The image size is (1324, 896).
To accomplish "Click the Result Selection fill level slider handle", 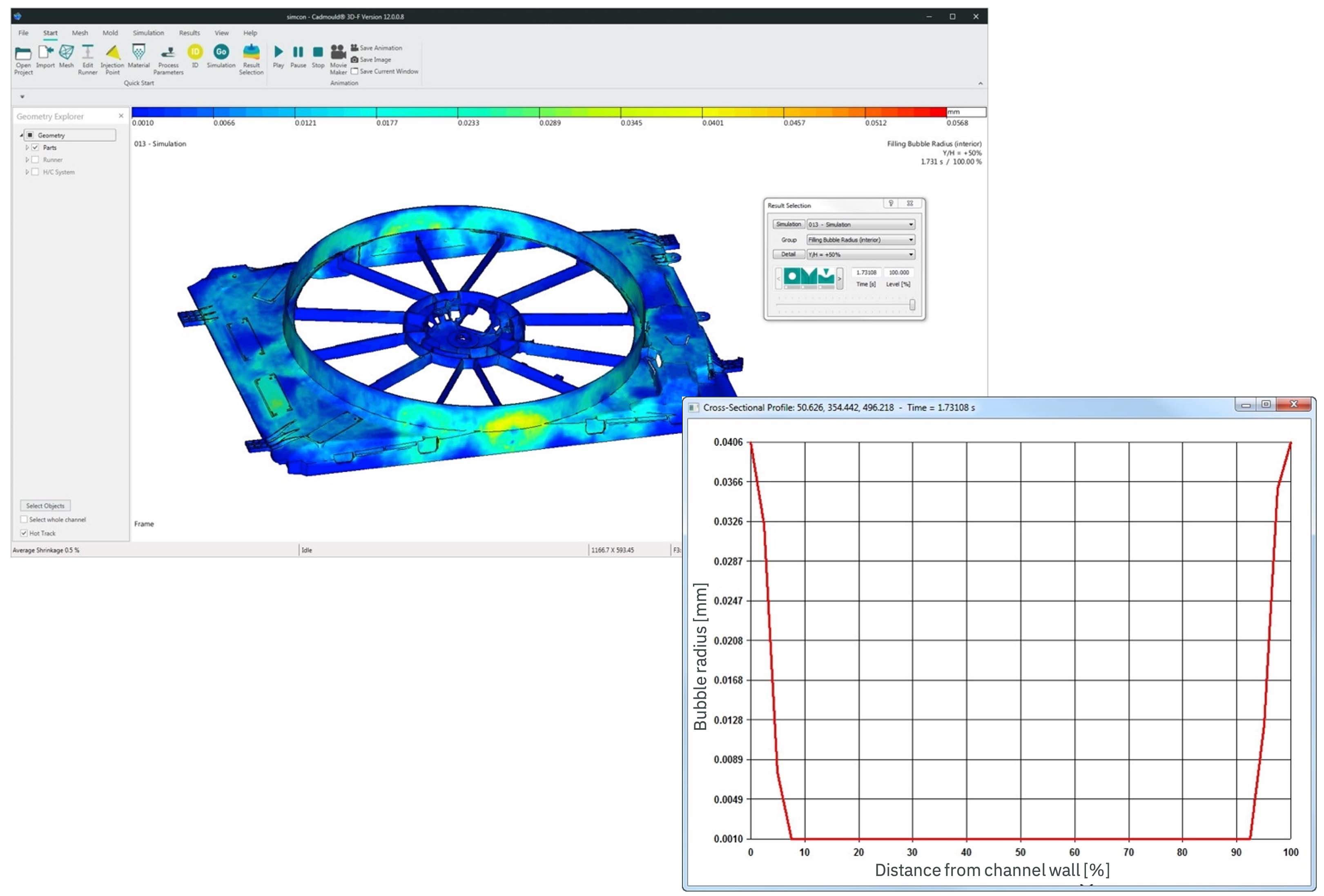I will pyautogui.click(x=912, y=305).
